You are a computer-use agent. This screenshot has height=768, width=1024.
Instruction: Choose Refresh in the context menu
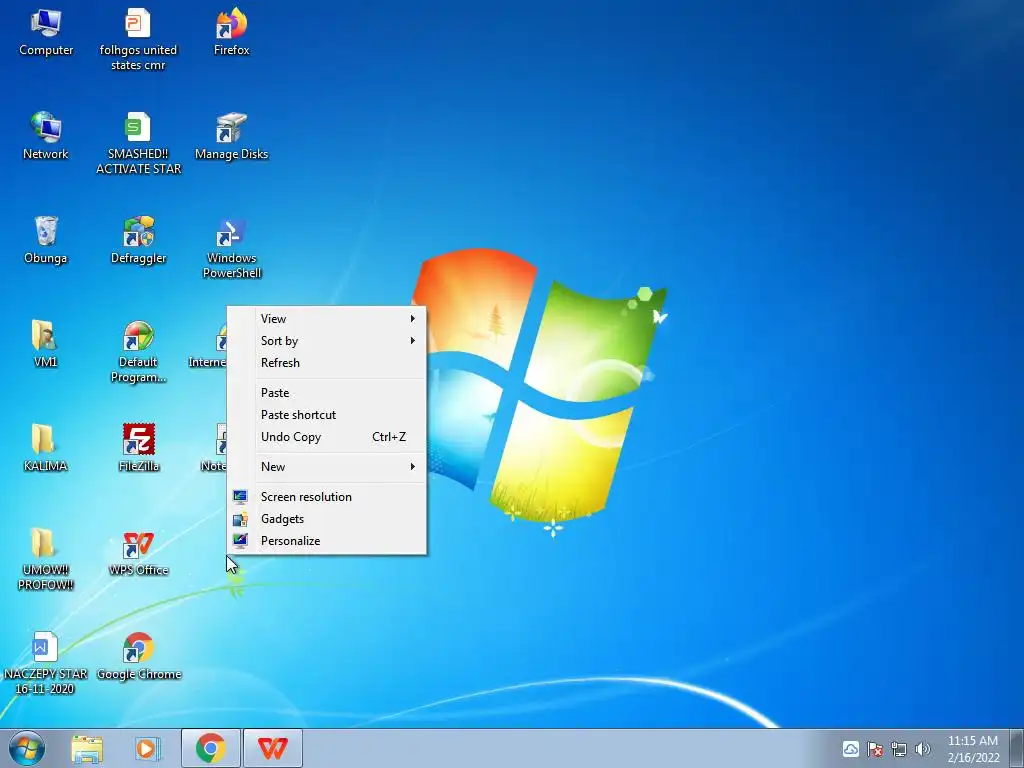click(327, 363)
